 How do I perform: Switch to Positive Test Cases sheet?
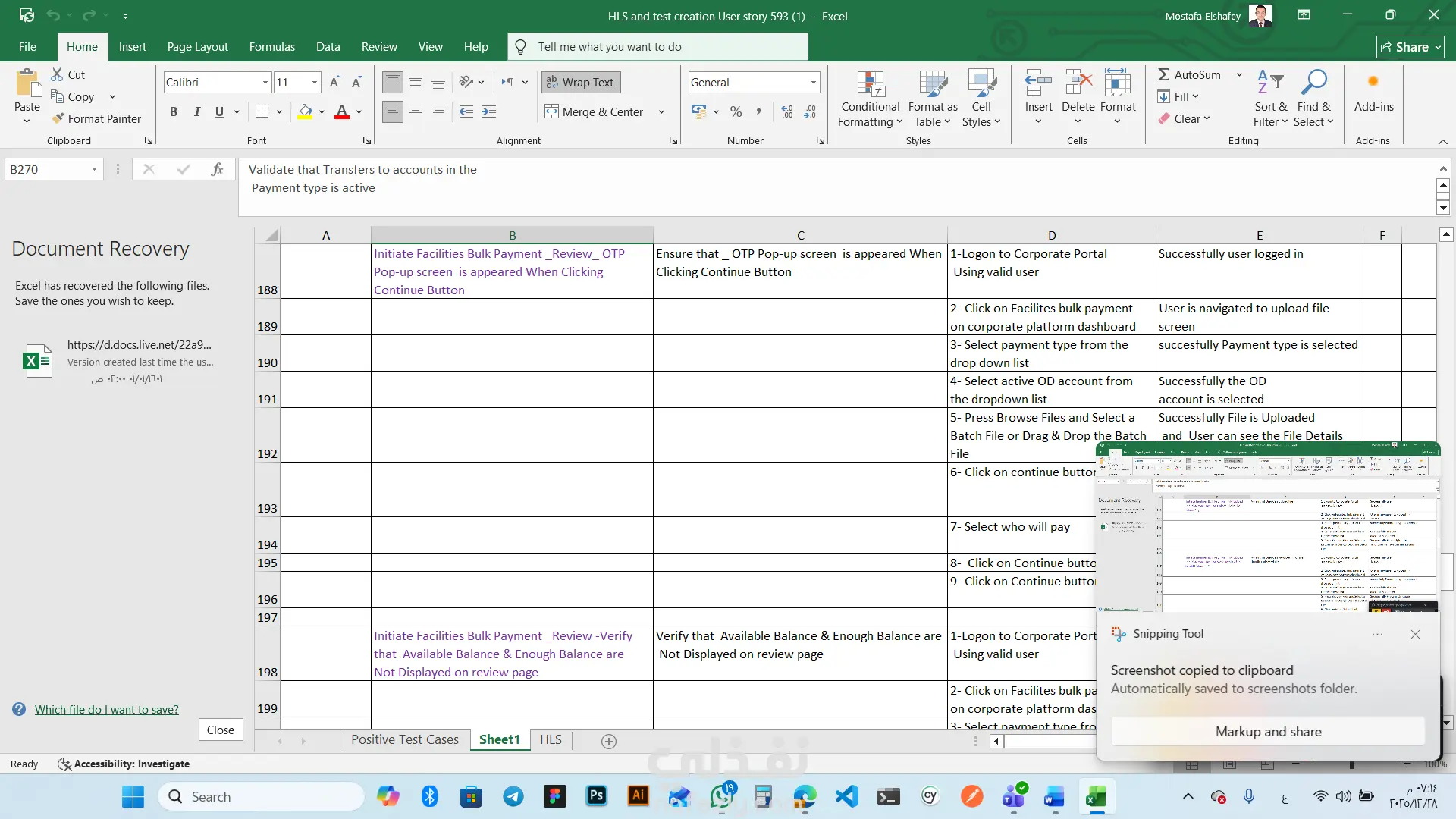(x=404, y=739)
